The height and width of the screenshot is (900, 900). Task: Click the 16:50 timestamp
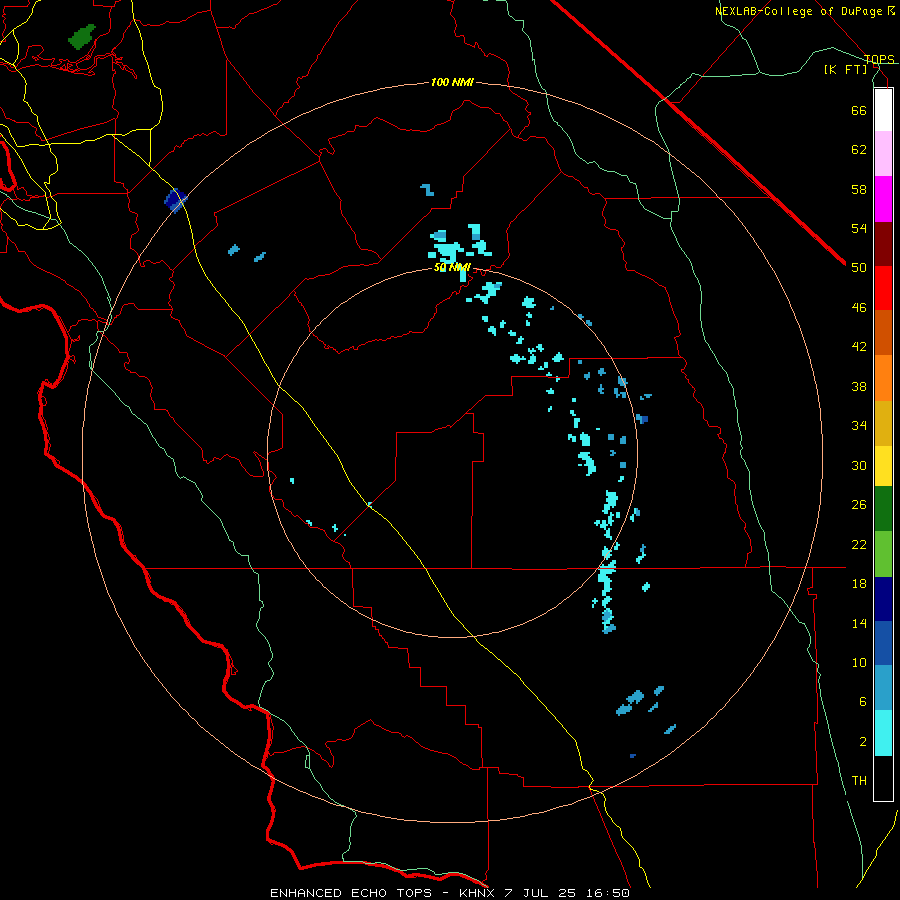(x=608, y=893)
